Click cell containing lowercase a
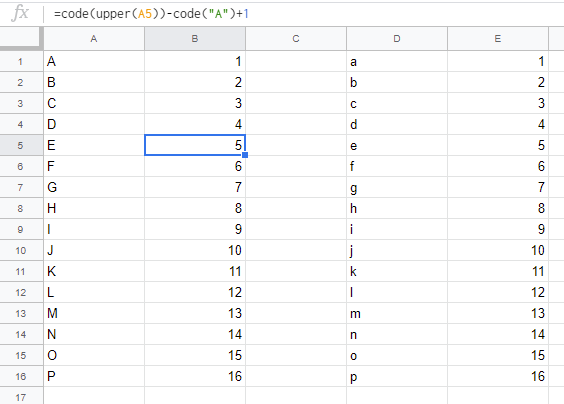564x404 pixels. (x=397, y=62)
